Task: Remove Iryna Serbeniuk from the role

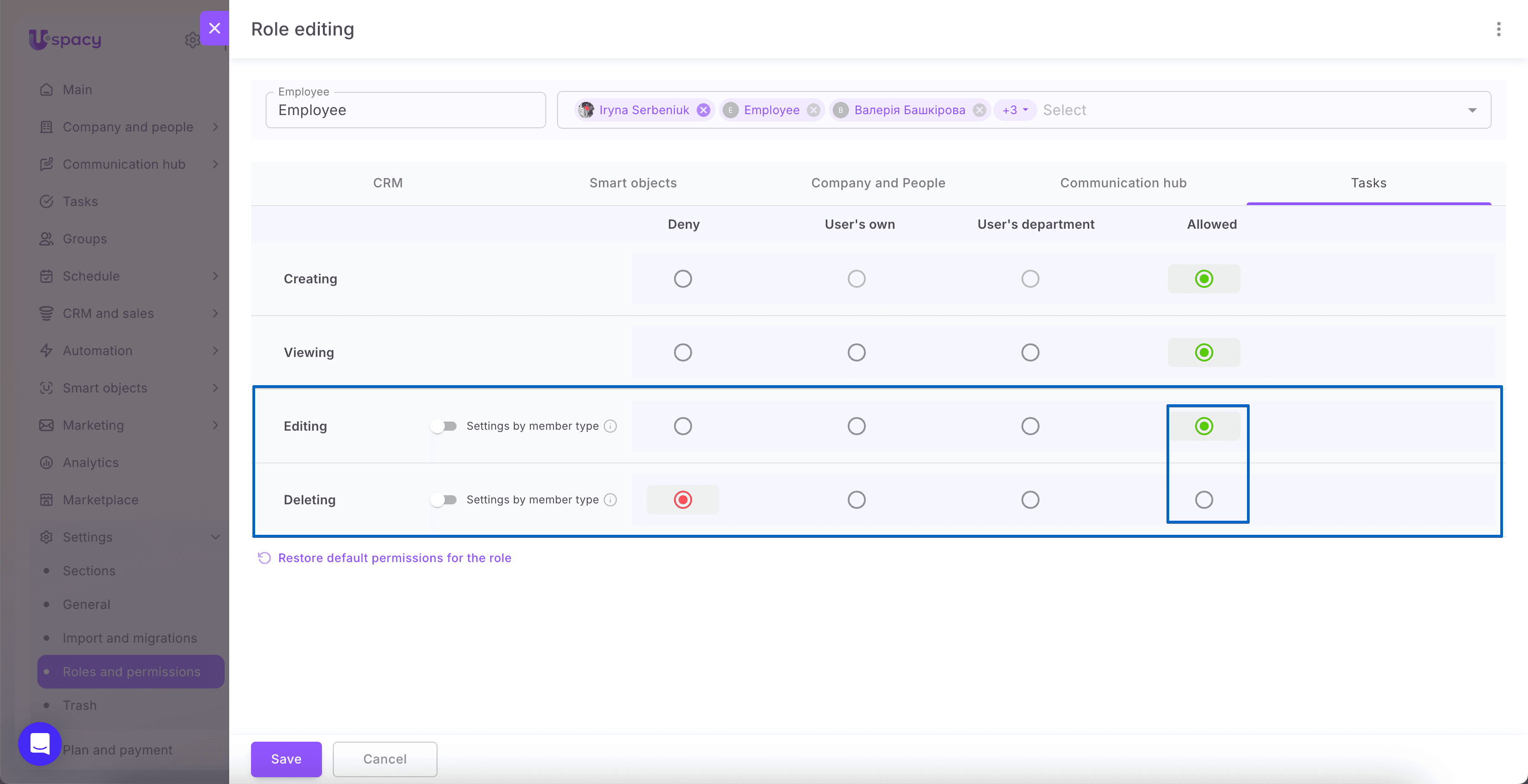Action: point(704,110)
